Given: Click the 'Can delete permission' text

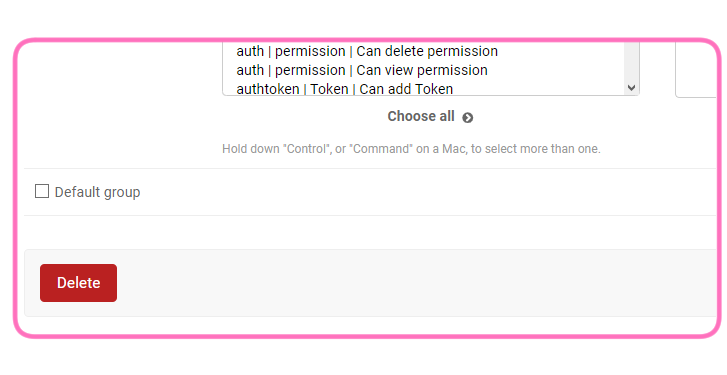Looking at the screenshot, I should 427,51.
